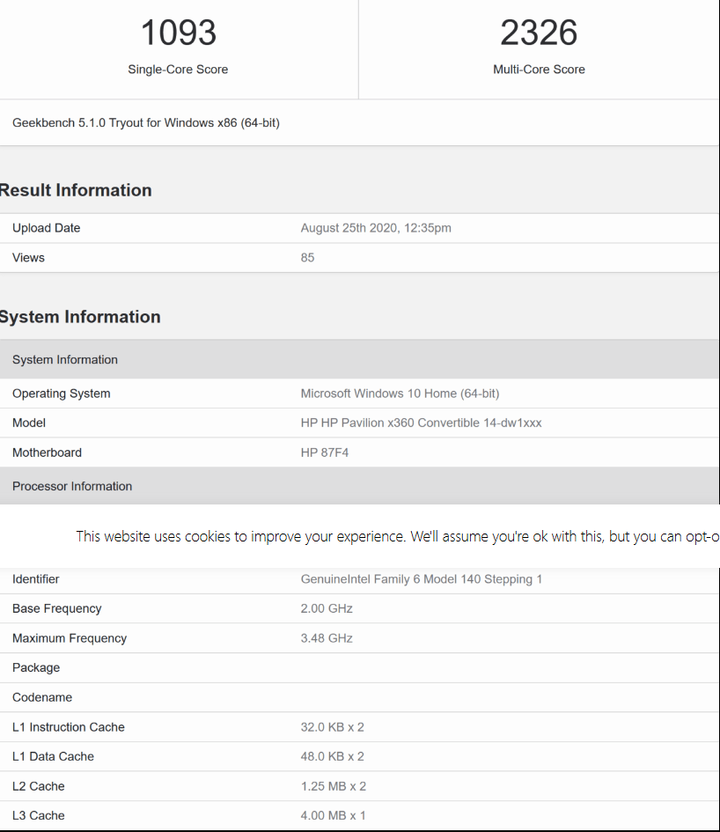
Task: Click the L1 Data Cache label
Action: [53, 757]
